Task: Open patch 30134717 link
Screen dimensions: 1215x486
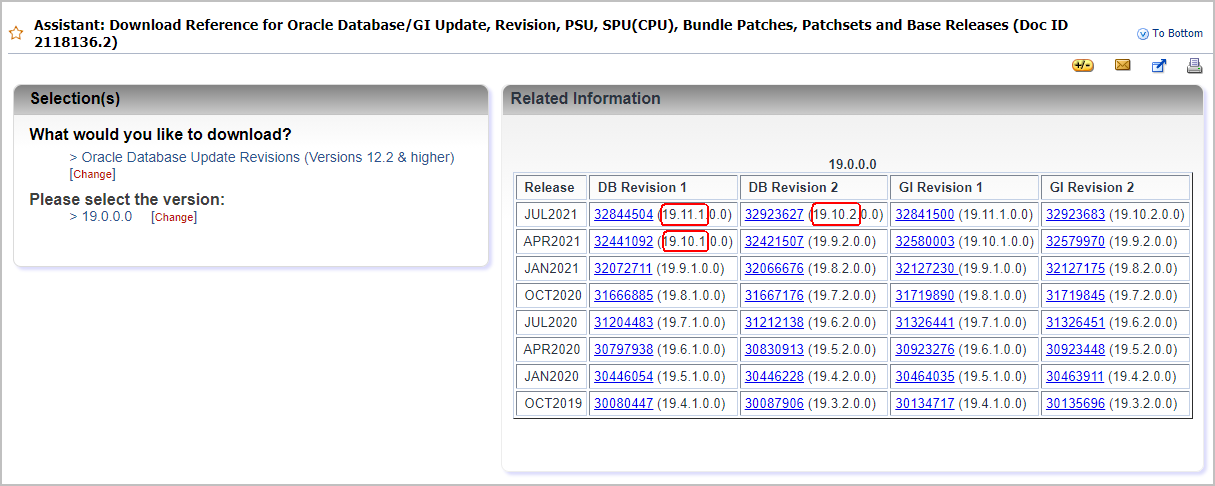Action: 925,403
